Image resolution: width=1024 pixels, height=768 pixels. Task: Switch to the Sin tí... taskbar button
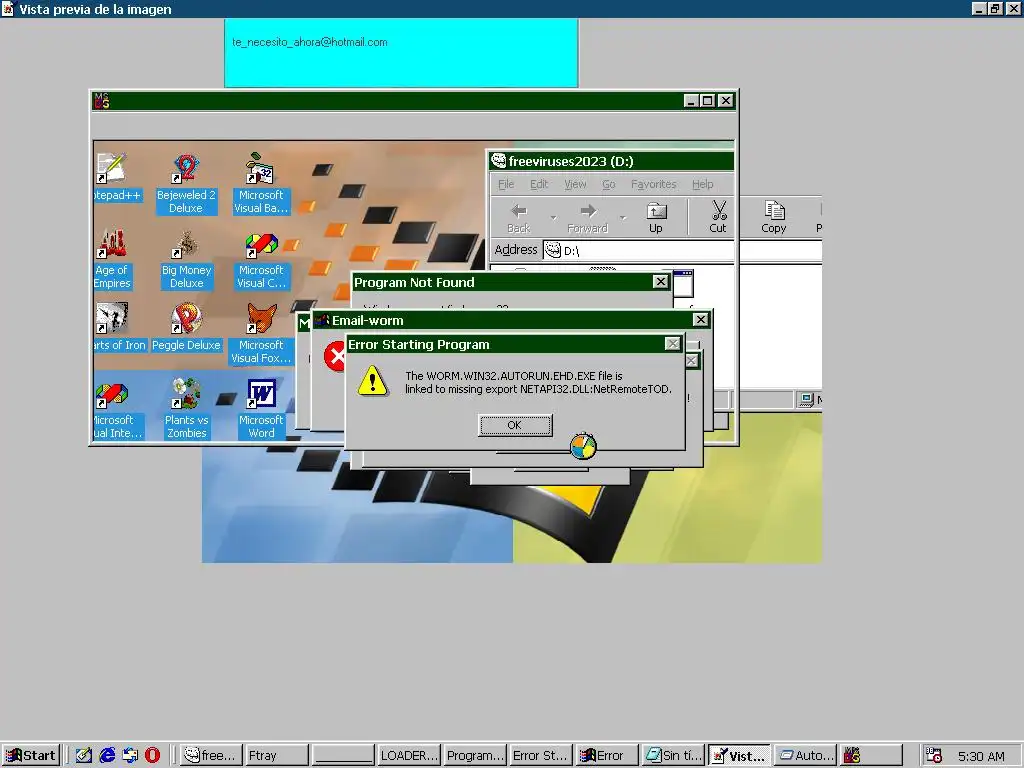(x=673, y=756)
